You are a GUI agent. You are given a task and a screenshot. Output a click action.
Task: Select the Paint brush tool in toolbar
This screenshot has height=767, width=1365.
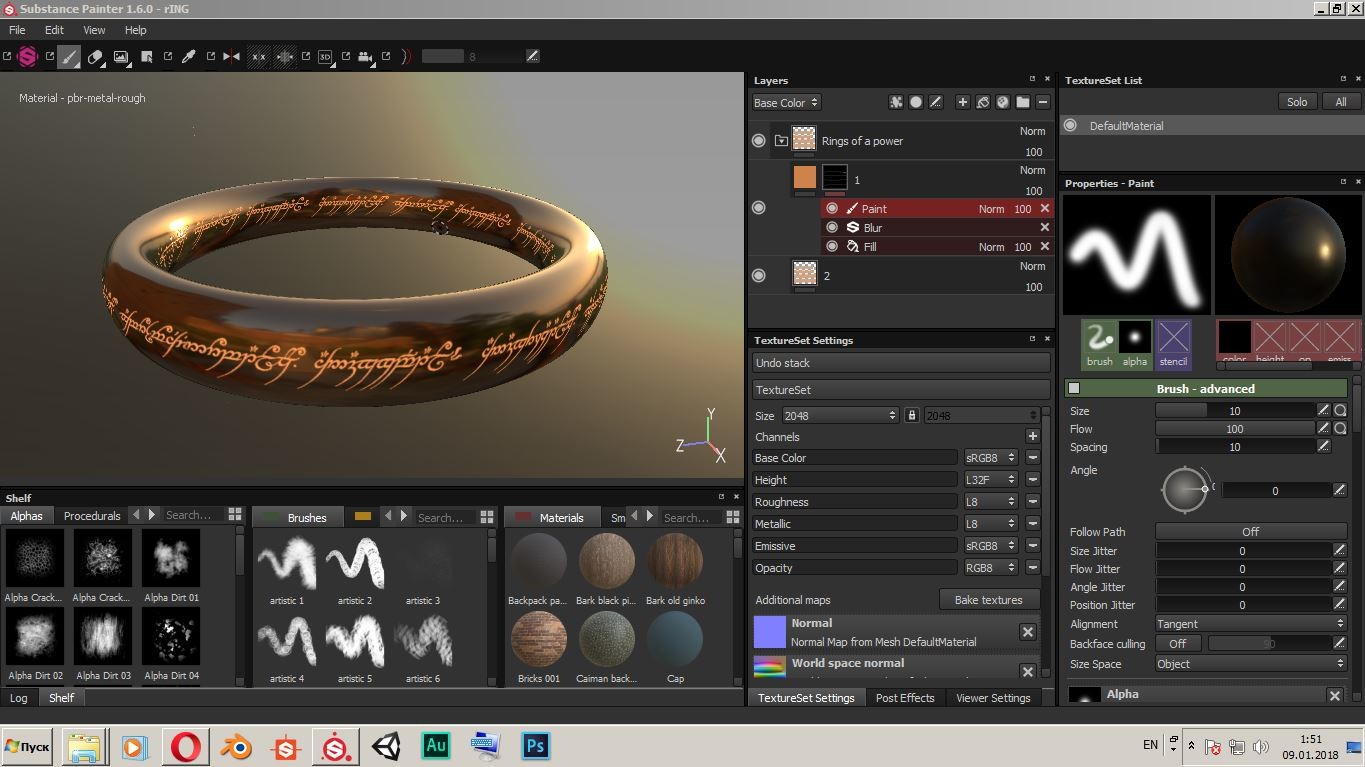tap(68, 57)
